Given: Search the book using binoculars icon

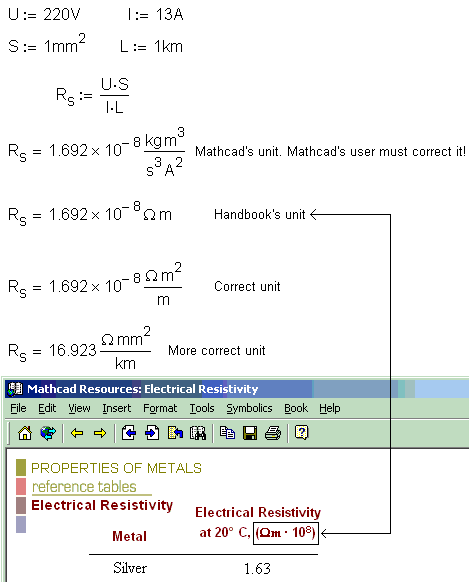Looking at the screenshot, I should pyautogui.click(x=198, y=433).
